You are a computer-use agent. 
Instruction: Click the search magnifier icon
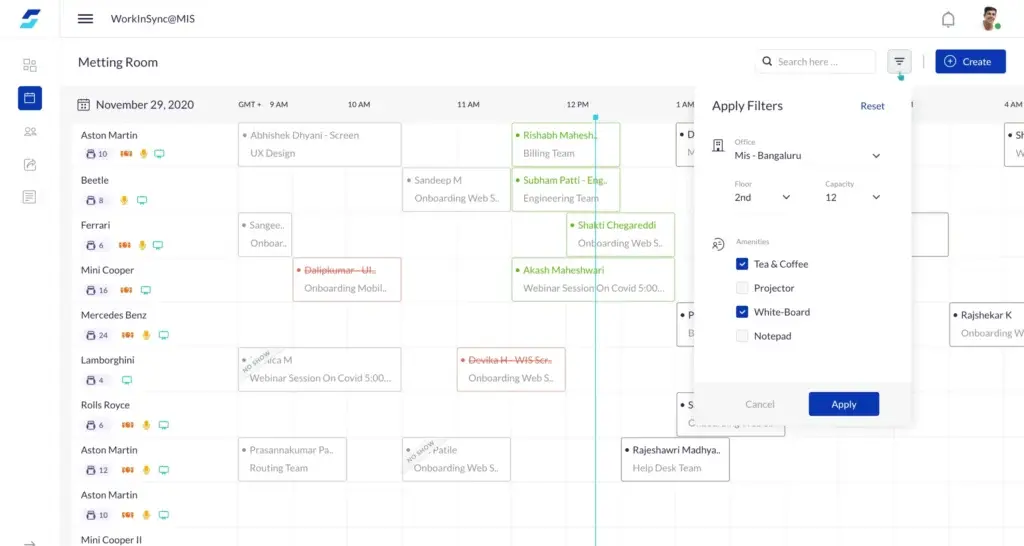[767, 61]
